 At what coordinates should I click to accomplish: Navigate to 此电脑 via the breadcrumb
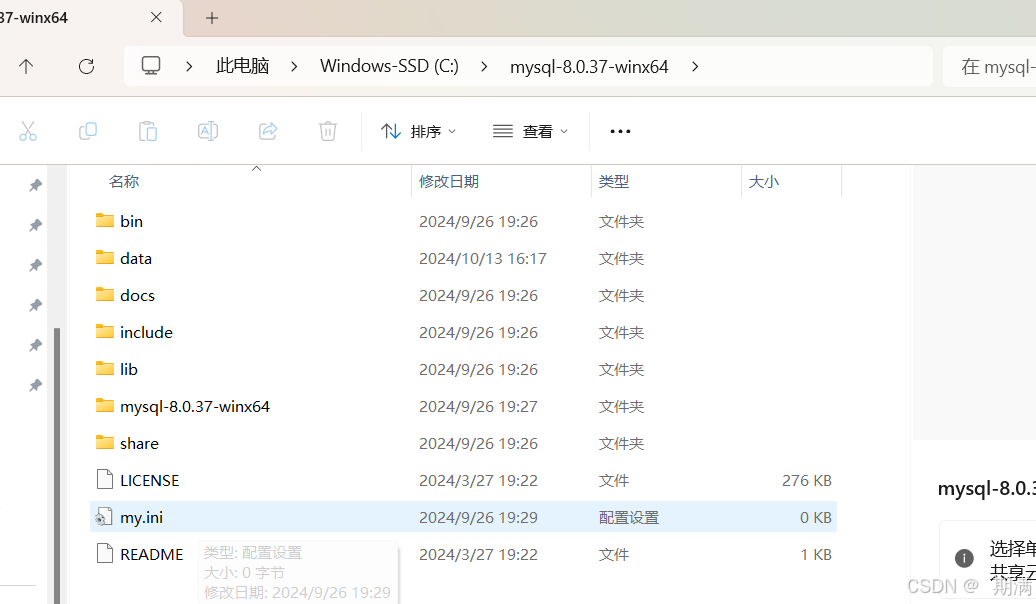(242, 66)
